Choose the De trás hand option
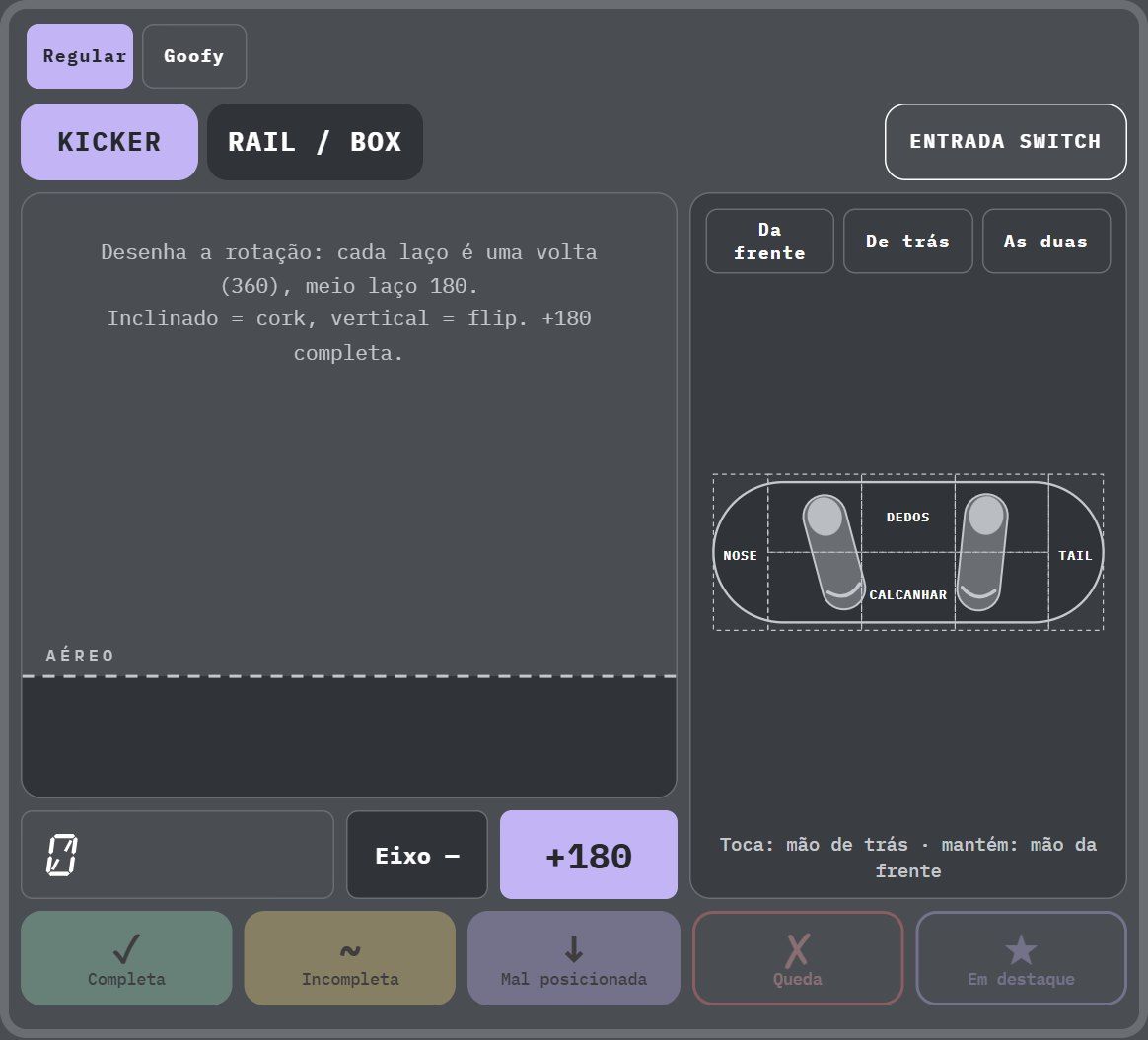 (x=908, y=242)
